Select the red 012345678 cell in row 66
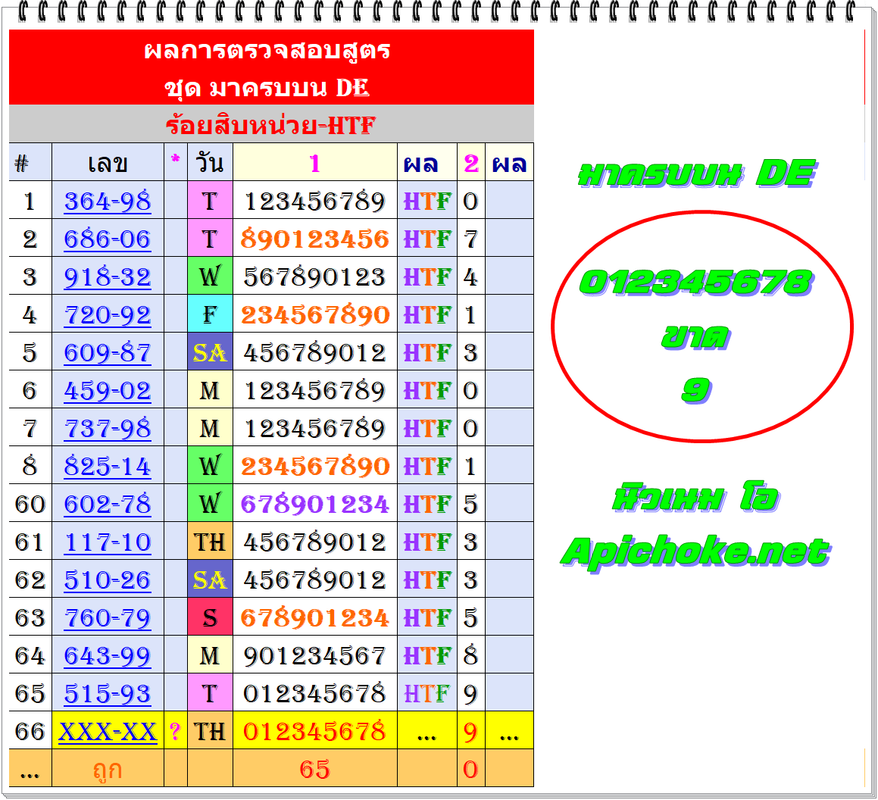Viewport: 878px width, 800px height. tap(315, 731)
